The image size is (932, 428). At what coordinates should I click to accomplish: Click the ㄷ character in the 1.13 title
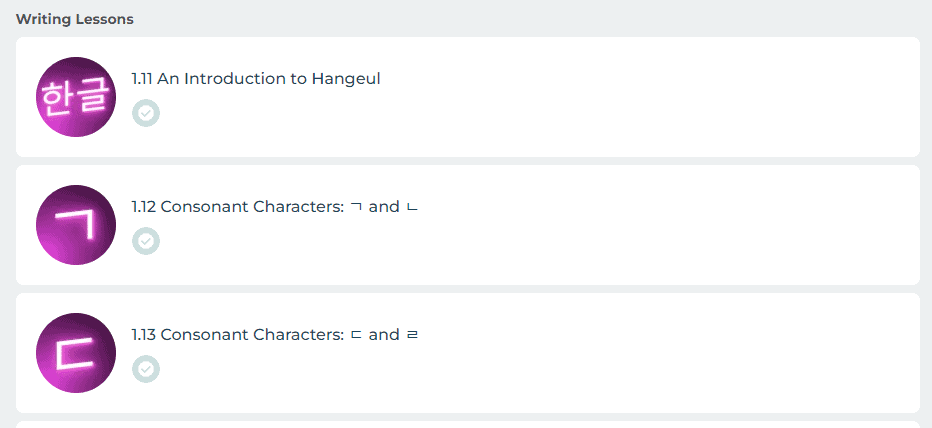[355, 335]
